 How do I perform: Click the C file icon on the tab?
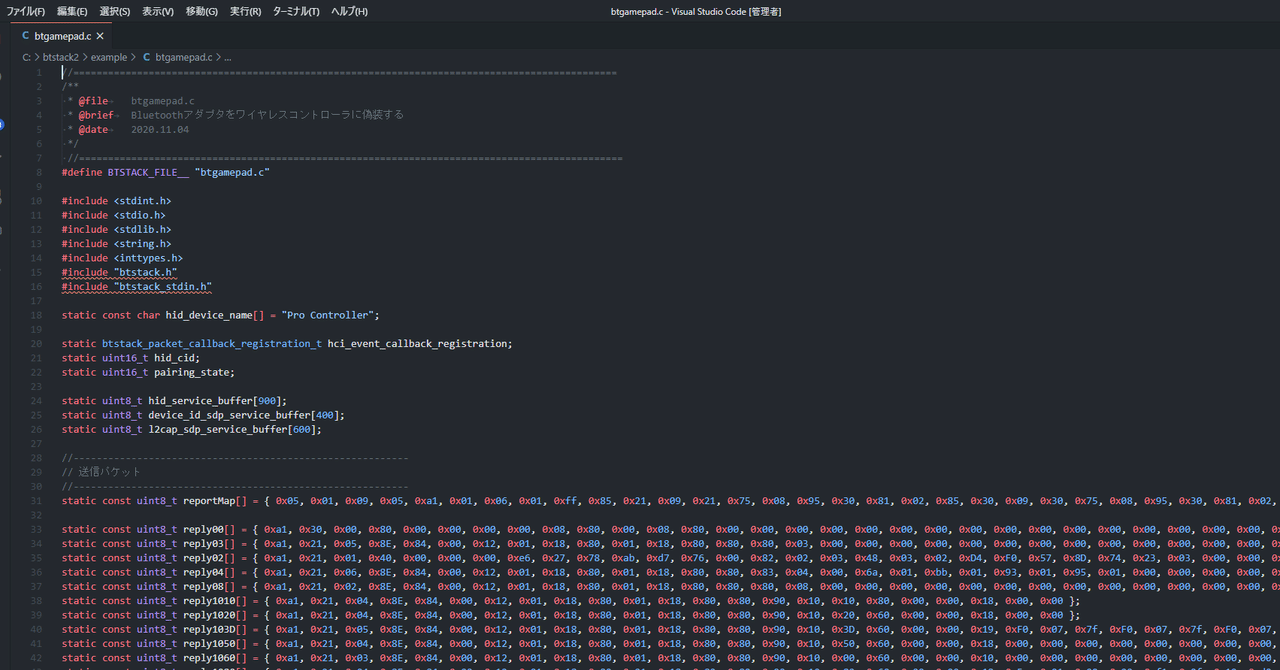tap(26, 36)
